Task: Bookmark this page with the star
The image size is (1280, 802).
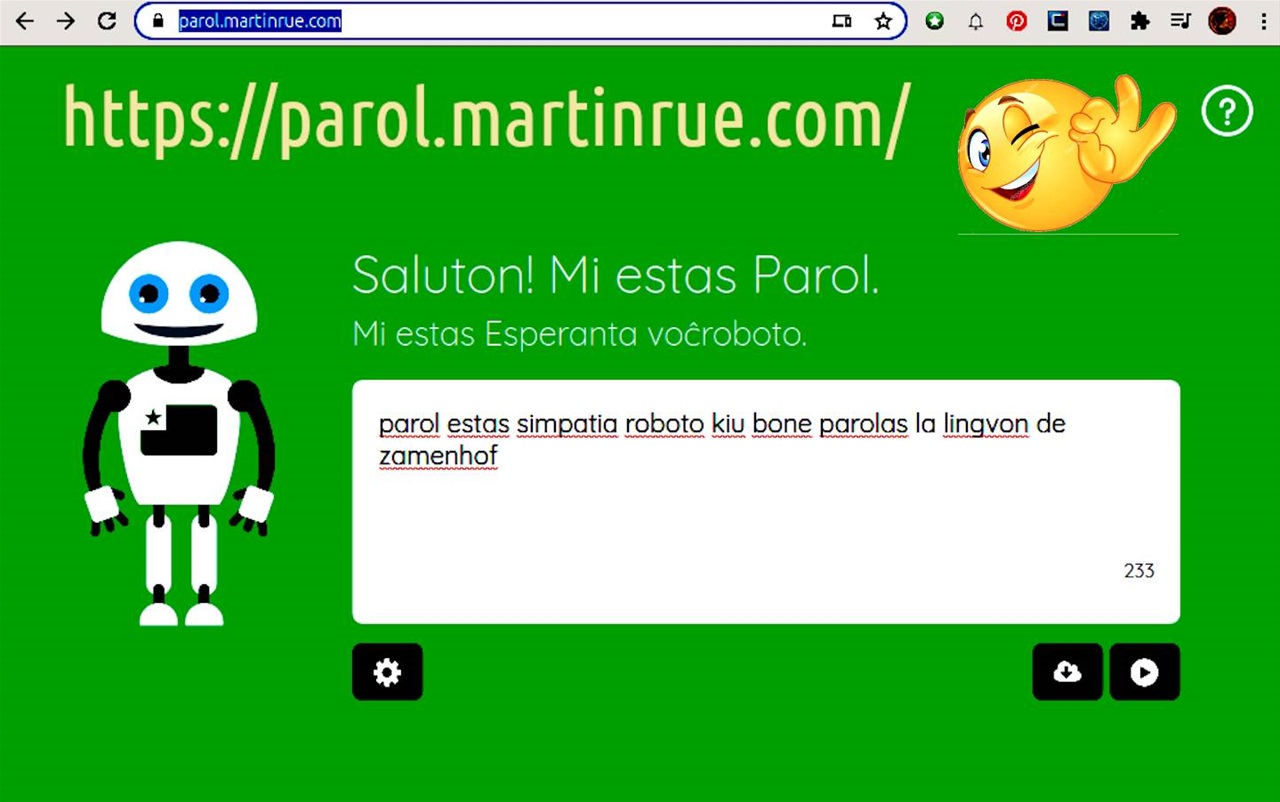Action: point(883,21)
